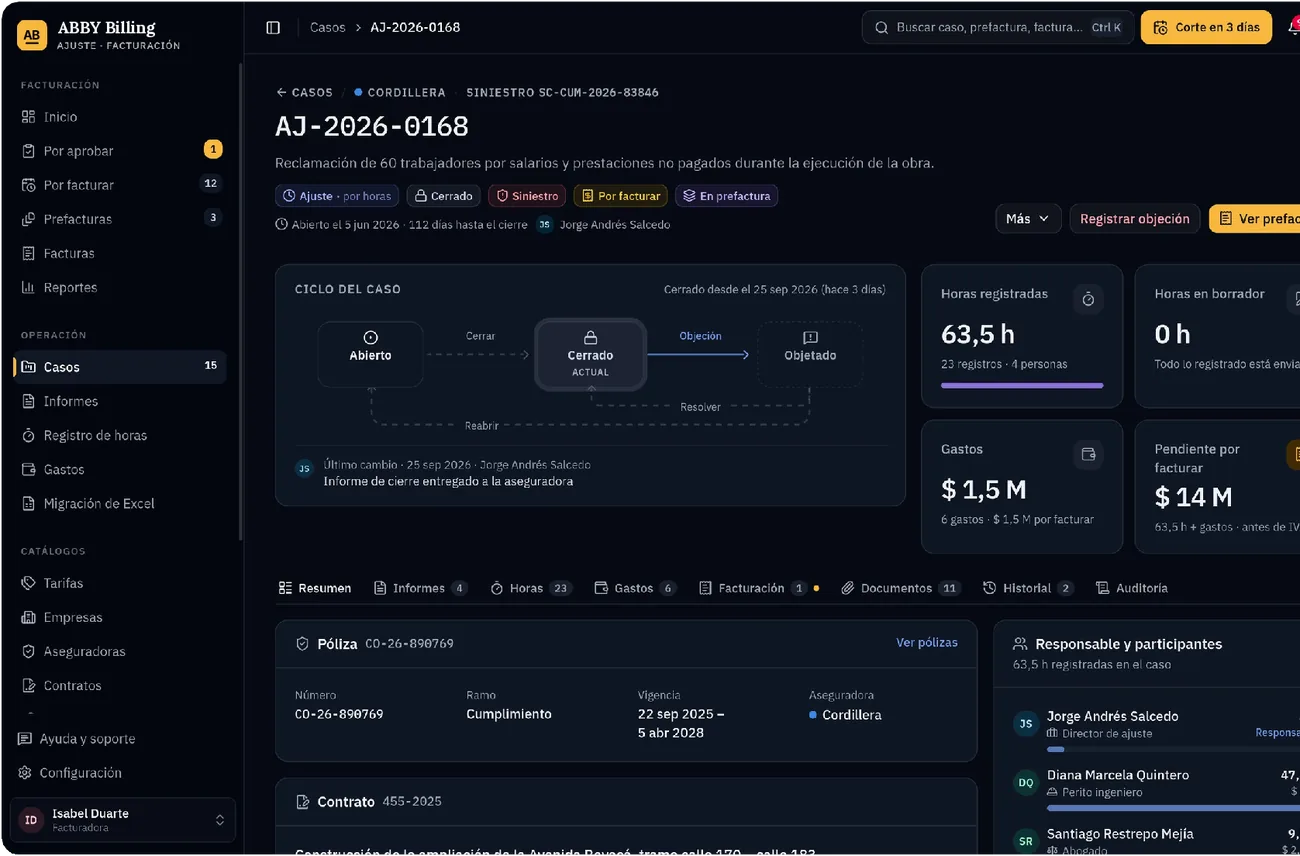The height and width of the screenshot is (856, 1300).
Task: Open Inicio in the sidebar
Action: coord(120,117)
